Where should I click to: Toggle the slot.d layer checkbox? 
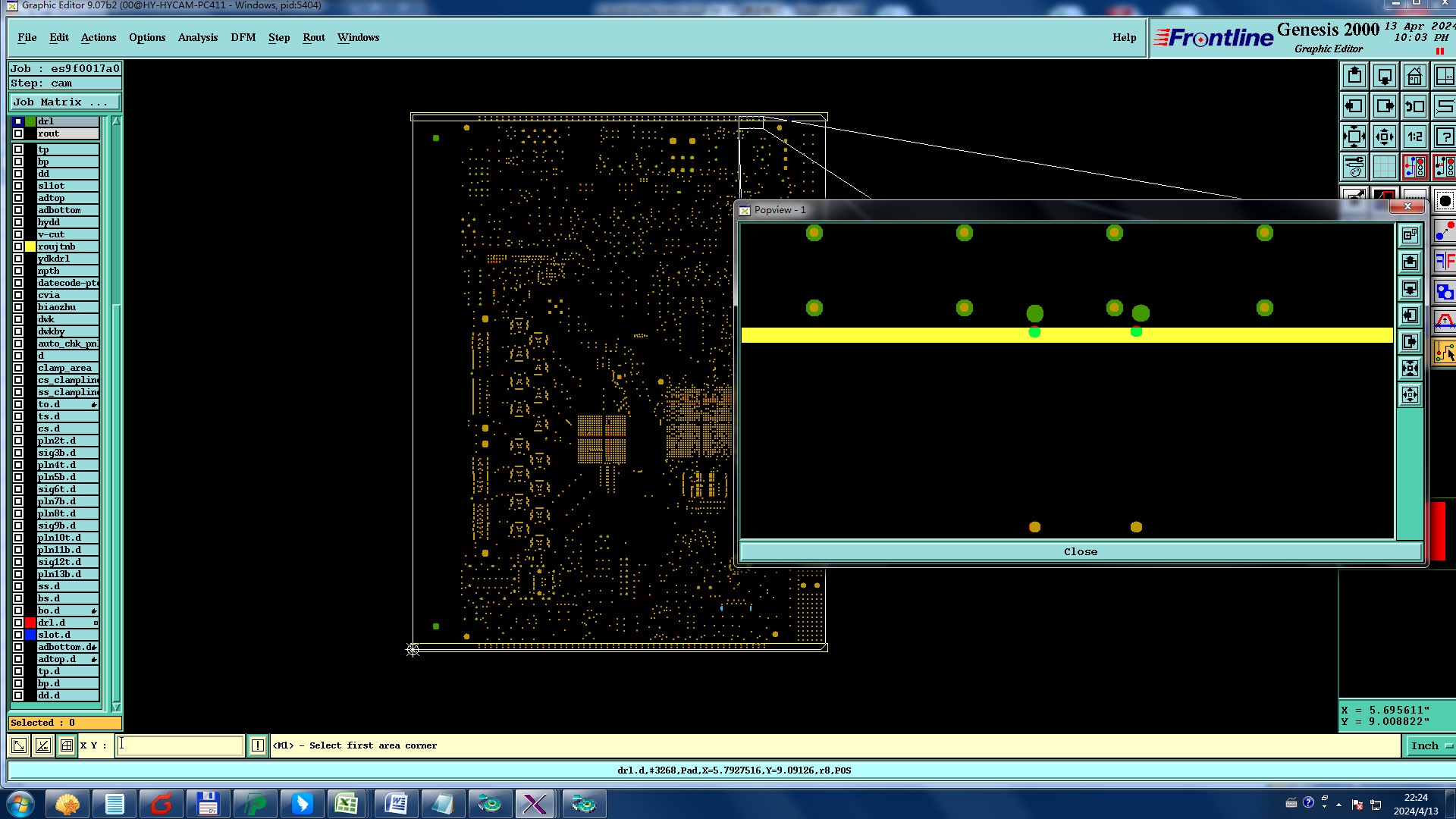click(18, 635)
